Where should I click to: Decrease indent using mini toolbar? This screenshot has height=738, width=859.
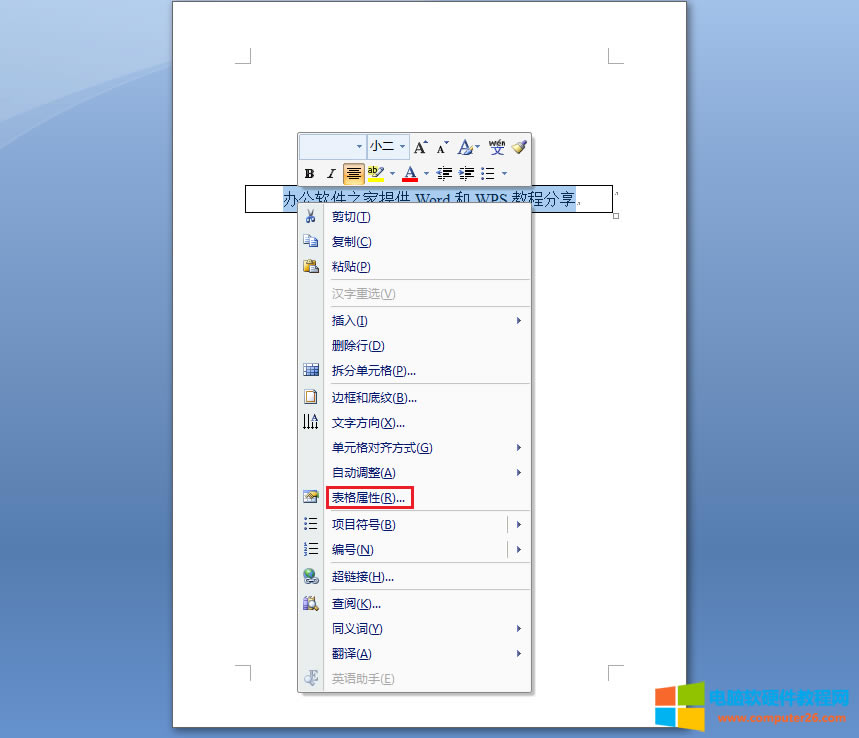pyautogui.click(x=445, y=174)
